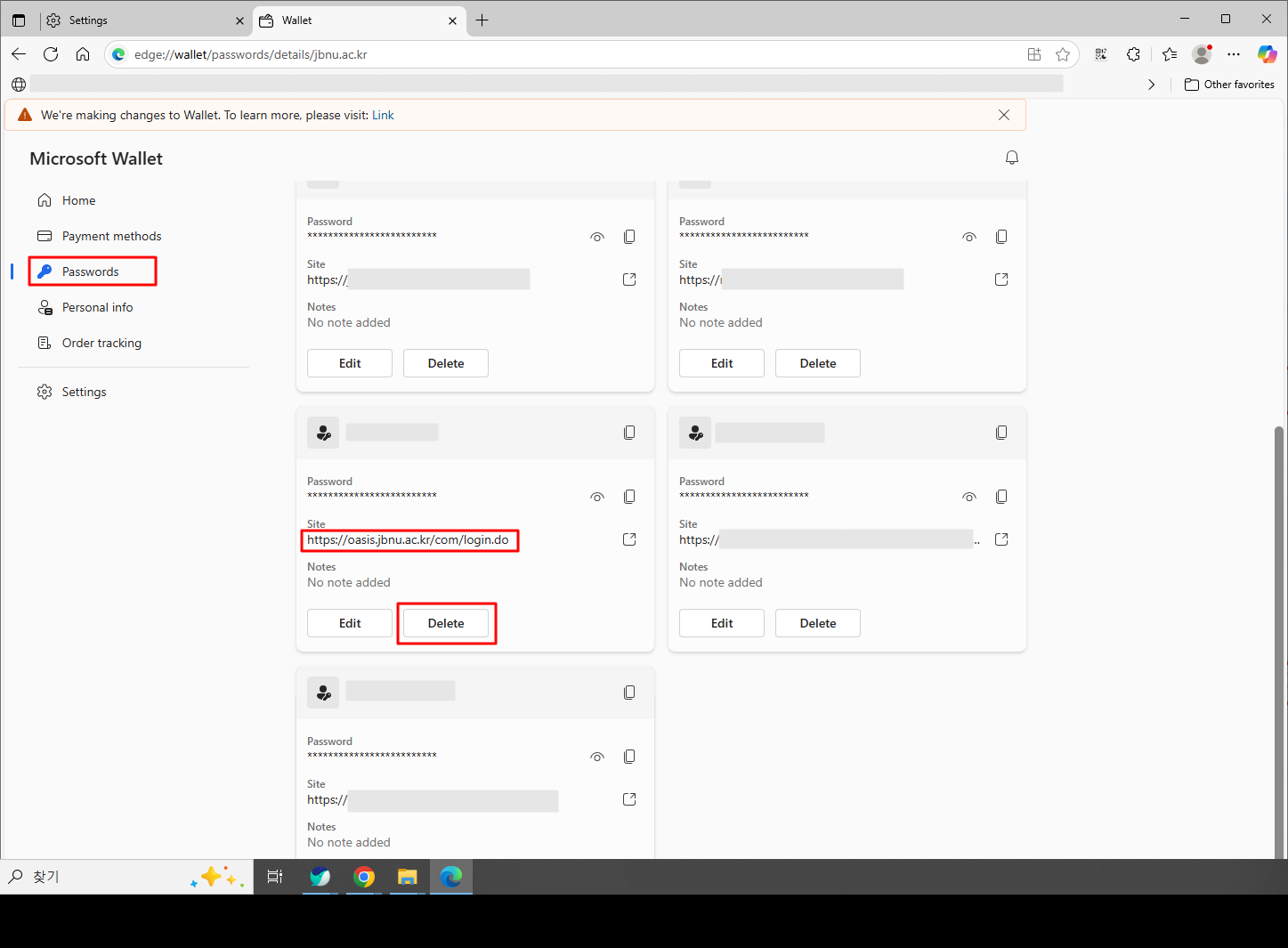
Task: Copy username of card below oasis card
Action: coord(629,693)
